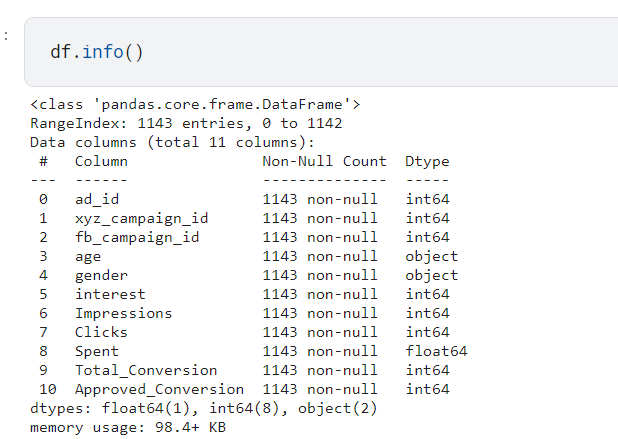Click the interest column name
Viewport: 618px width, 439px height.
[110, 294]
